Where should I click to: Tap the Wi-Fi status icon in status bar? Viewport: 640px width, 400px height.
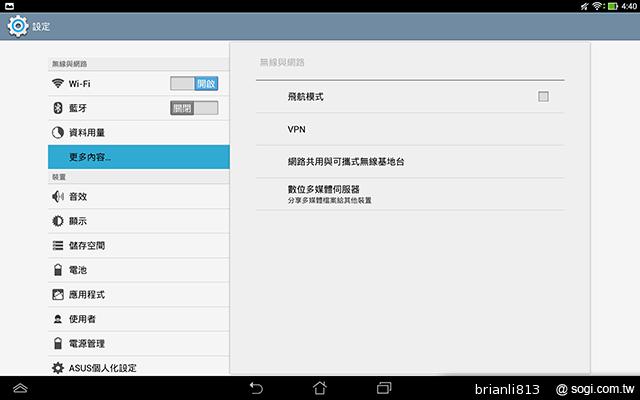click(598, 6)
